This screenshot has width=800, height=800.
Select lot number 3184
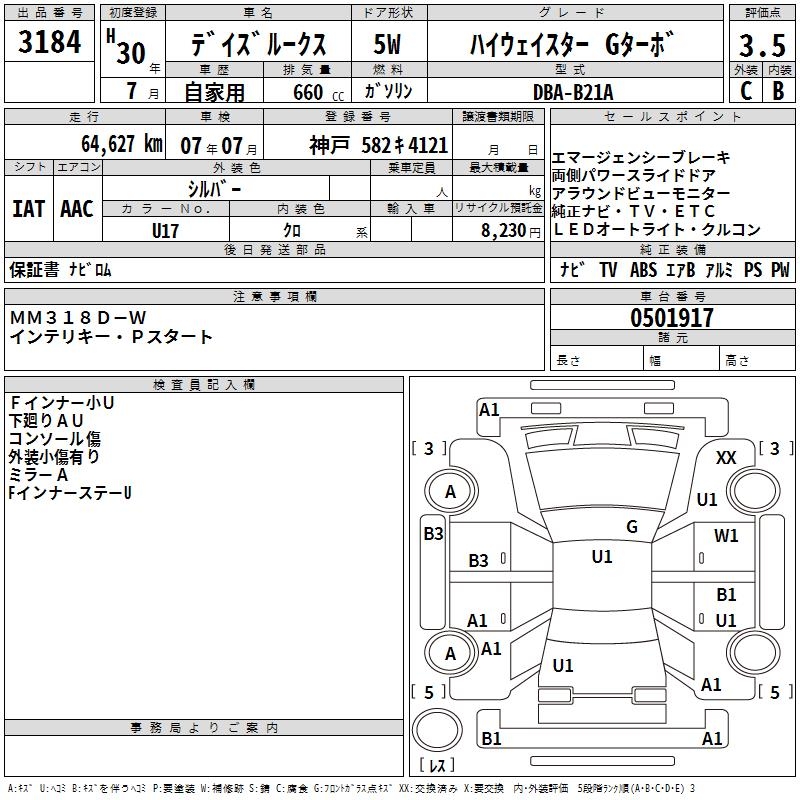pos(49,41)
